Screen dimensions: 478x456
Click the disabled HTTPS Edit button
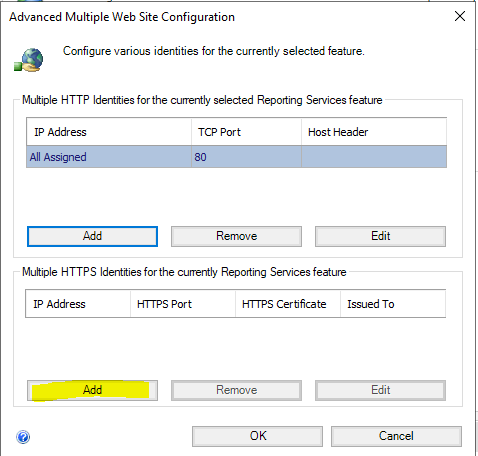[380, 390]
